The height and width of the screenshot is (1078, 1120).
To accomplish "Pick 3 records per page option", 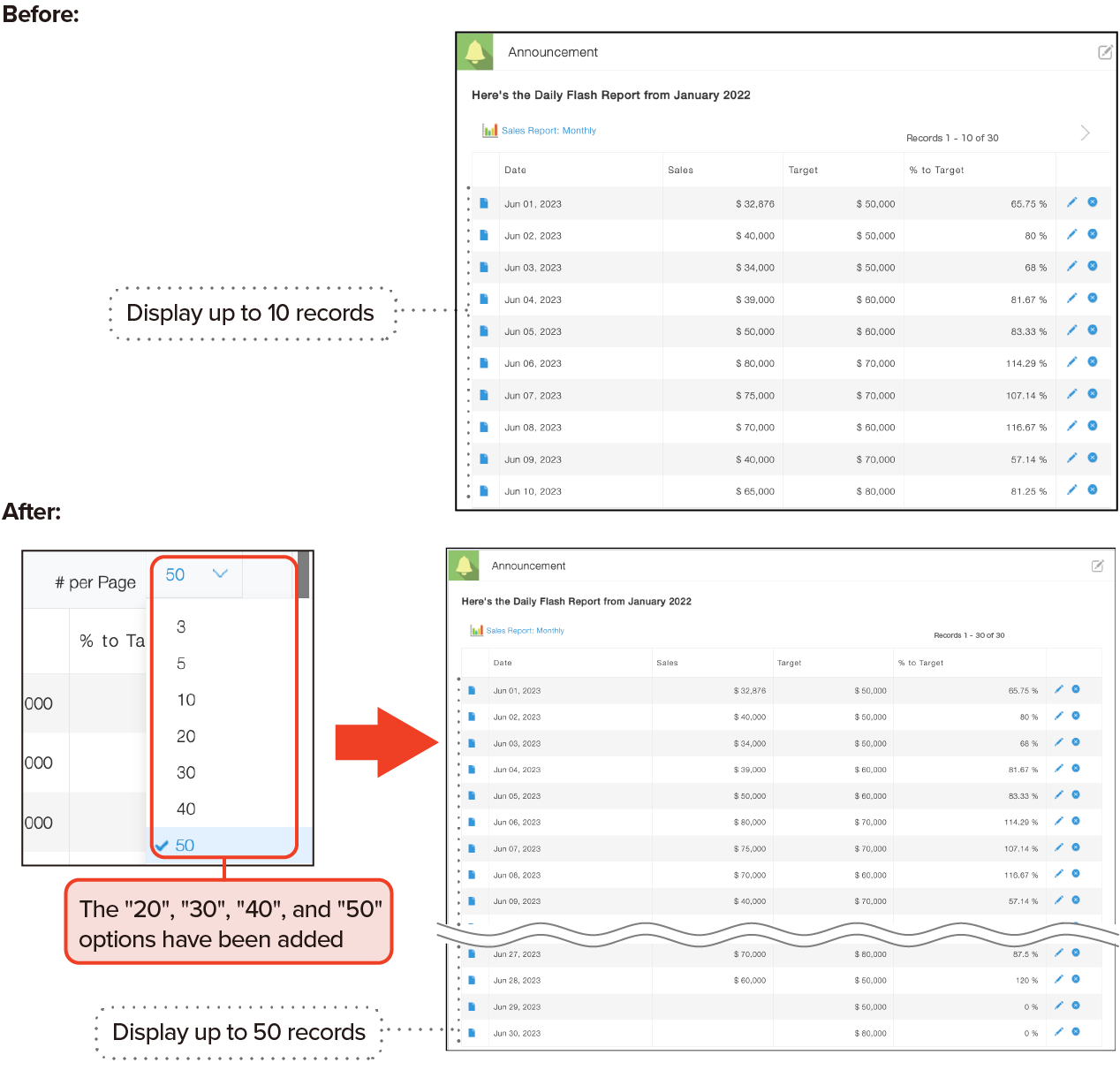I will [181, 626].
